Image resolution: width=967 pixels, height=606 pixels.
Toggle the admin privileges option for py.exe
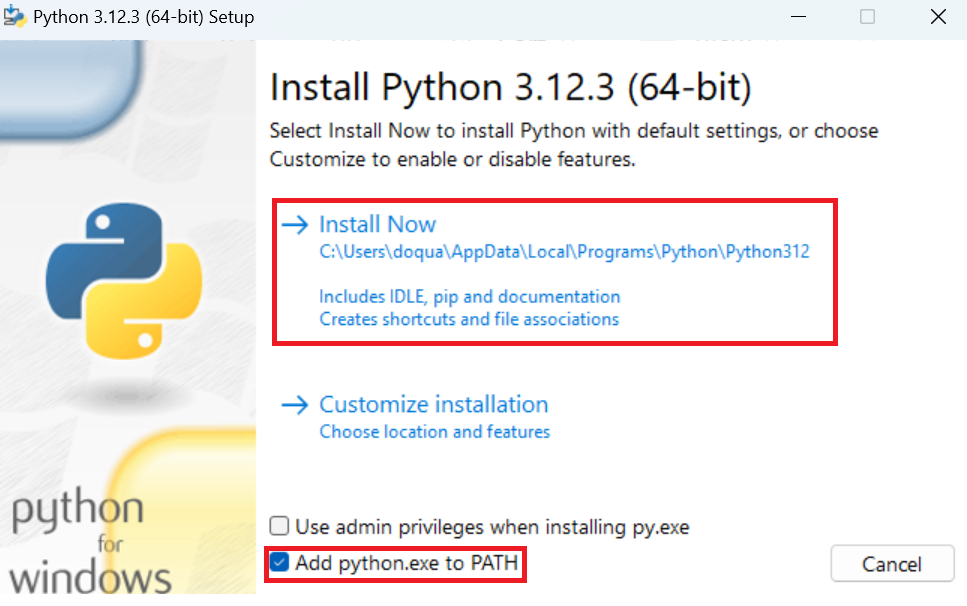(x=277, y=527)
